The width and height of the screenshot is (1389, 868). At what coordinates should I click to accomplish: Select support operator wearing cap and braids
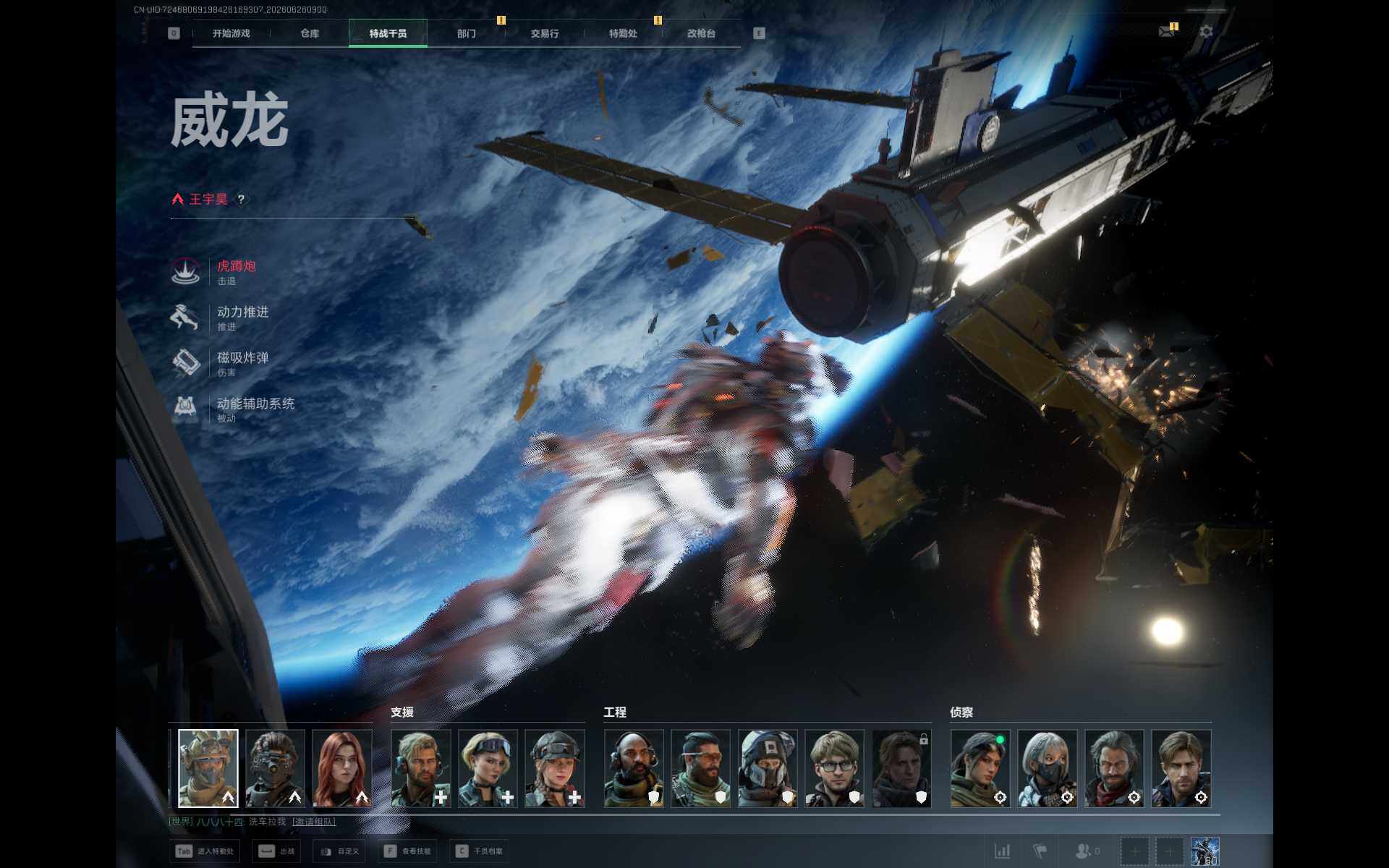pos(555,768)
